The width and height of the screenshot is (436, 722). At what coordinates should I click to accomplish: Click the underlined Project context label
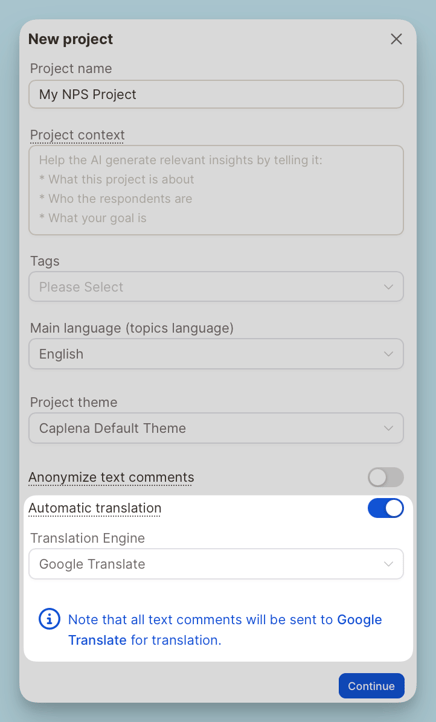pyautogui.click(x=77, y=135)
